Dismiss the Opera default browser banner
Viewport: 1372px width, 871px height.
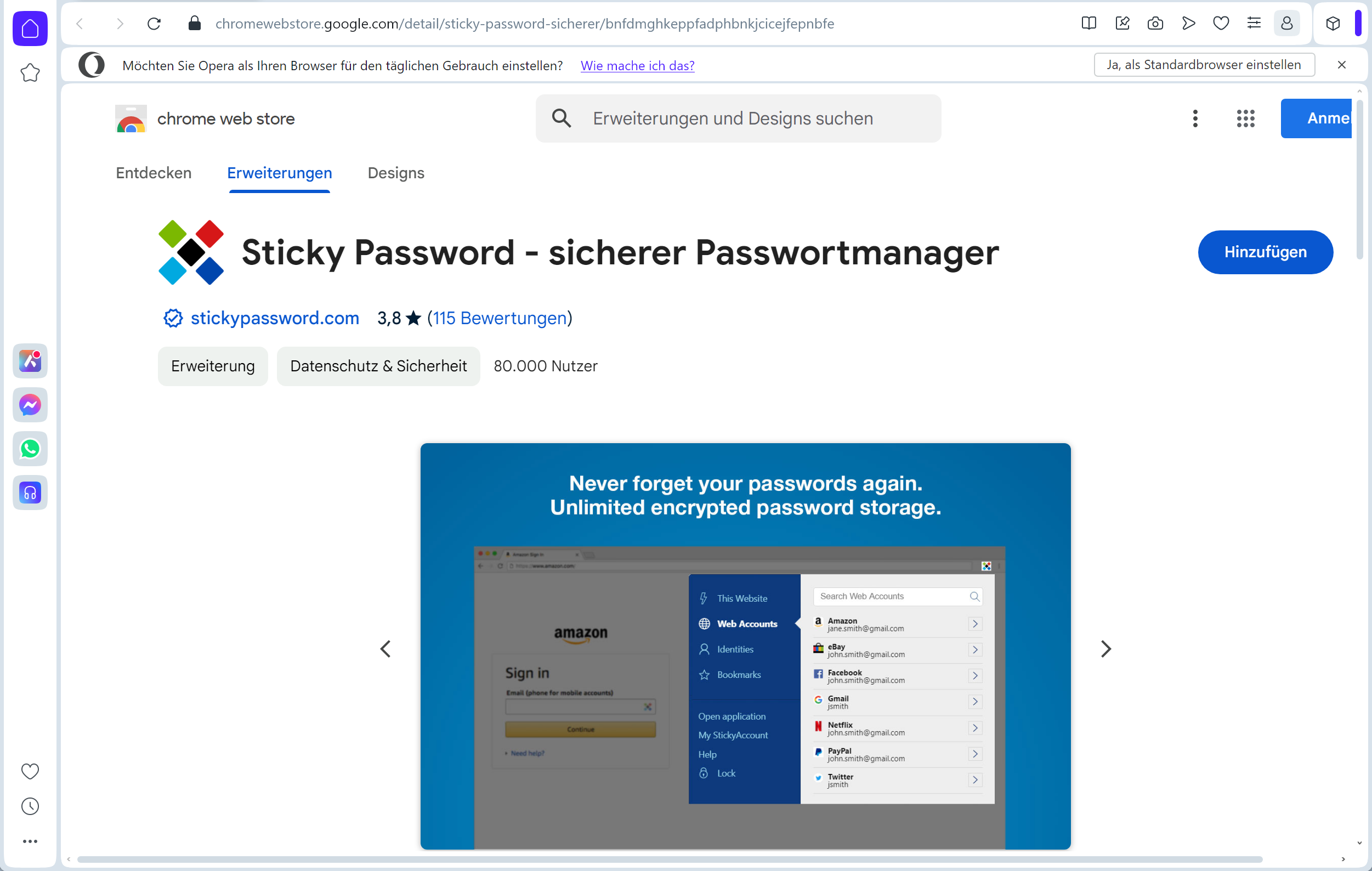tap(1342, 65)
